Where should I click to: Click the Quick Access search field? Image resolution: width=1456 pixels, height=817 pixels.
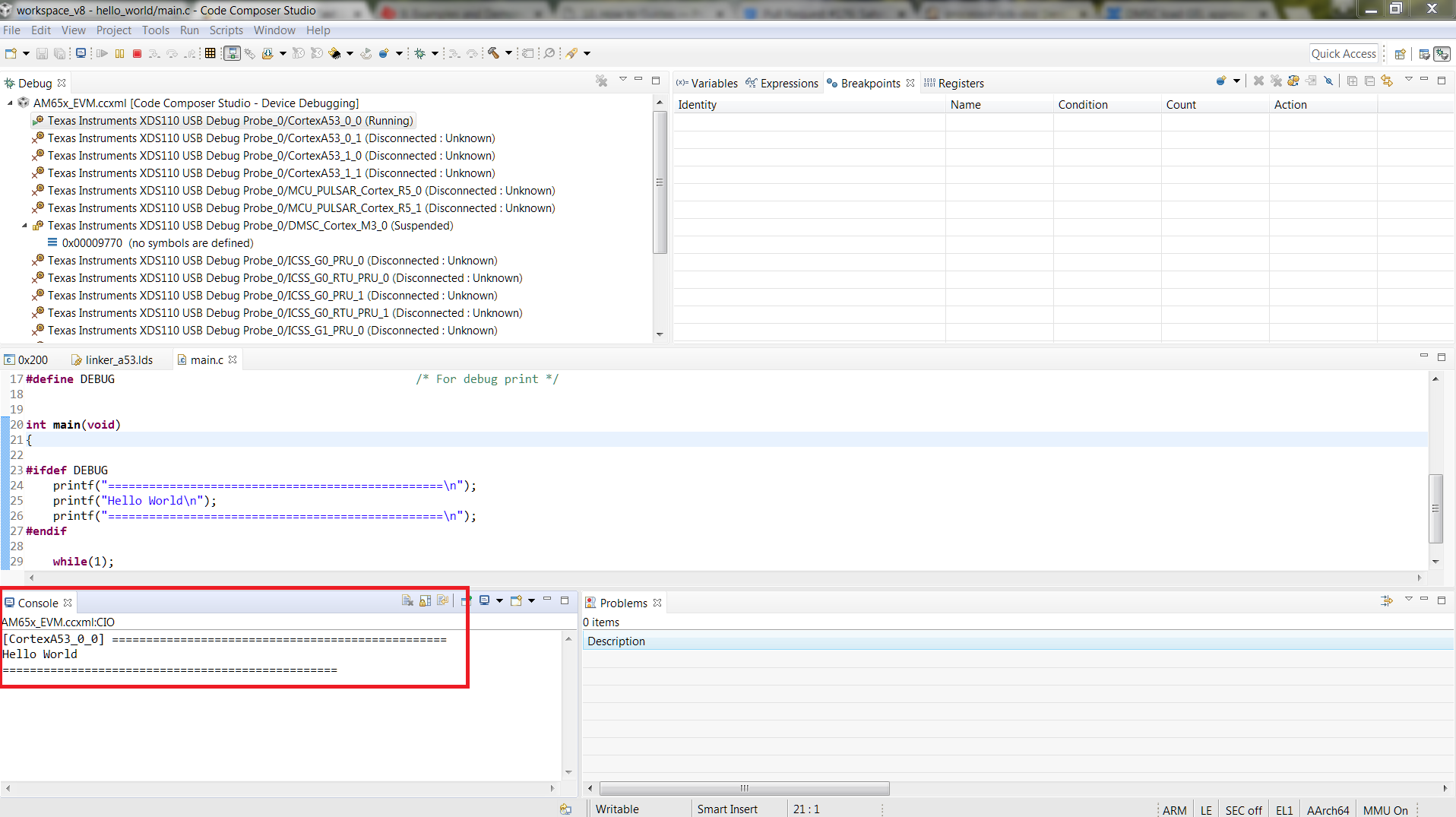(x=1343, y=54)
